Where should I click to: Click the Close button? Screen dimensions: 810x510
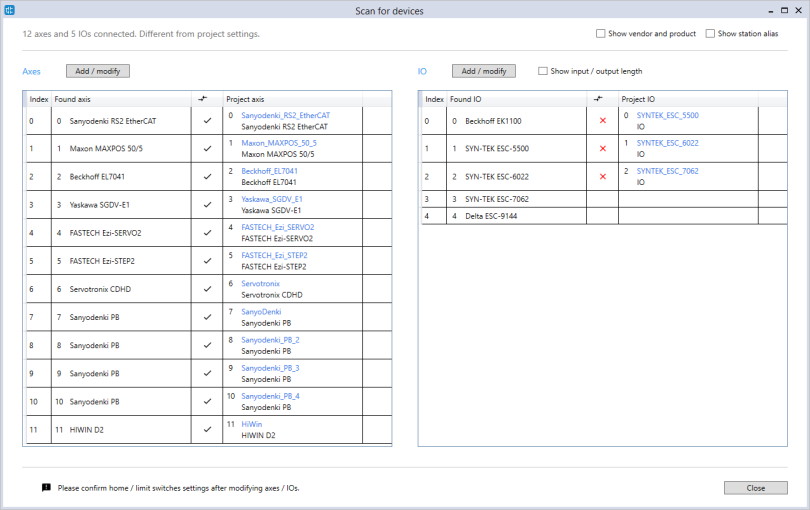756,488
